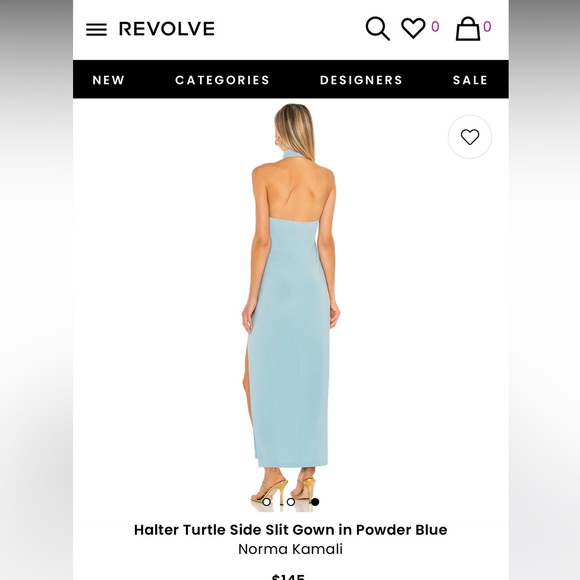The image size is (580, 580).
Task: Favorite this gown with the circular heart button
Action: pyautogui.click(x=470, y=137)
